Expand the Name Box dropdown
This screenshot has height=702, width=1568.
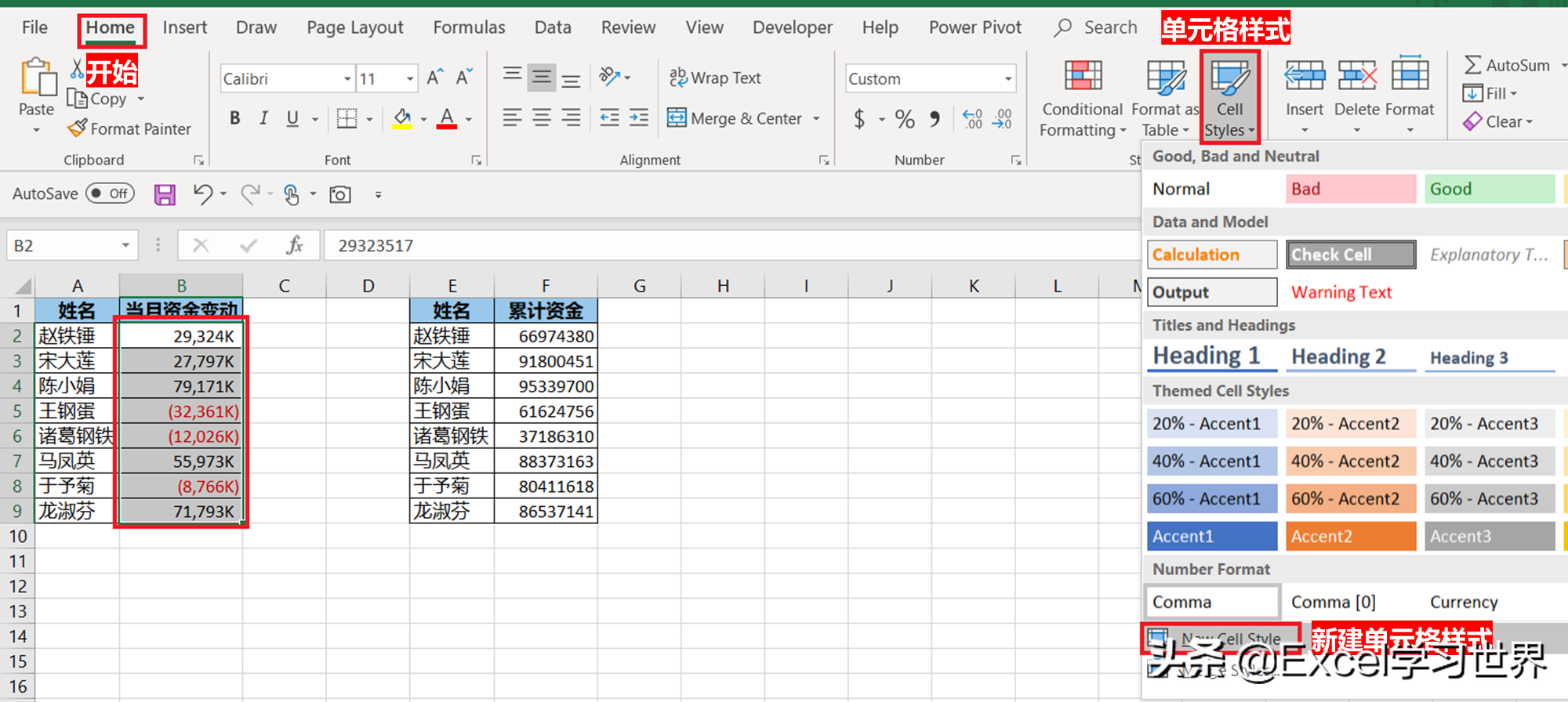click(x=125, y=246)
